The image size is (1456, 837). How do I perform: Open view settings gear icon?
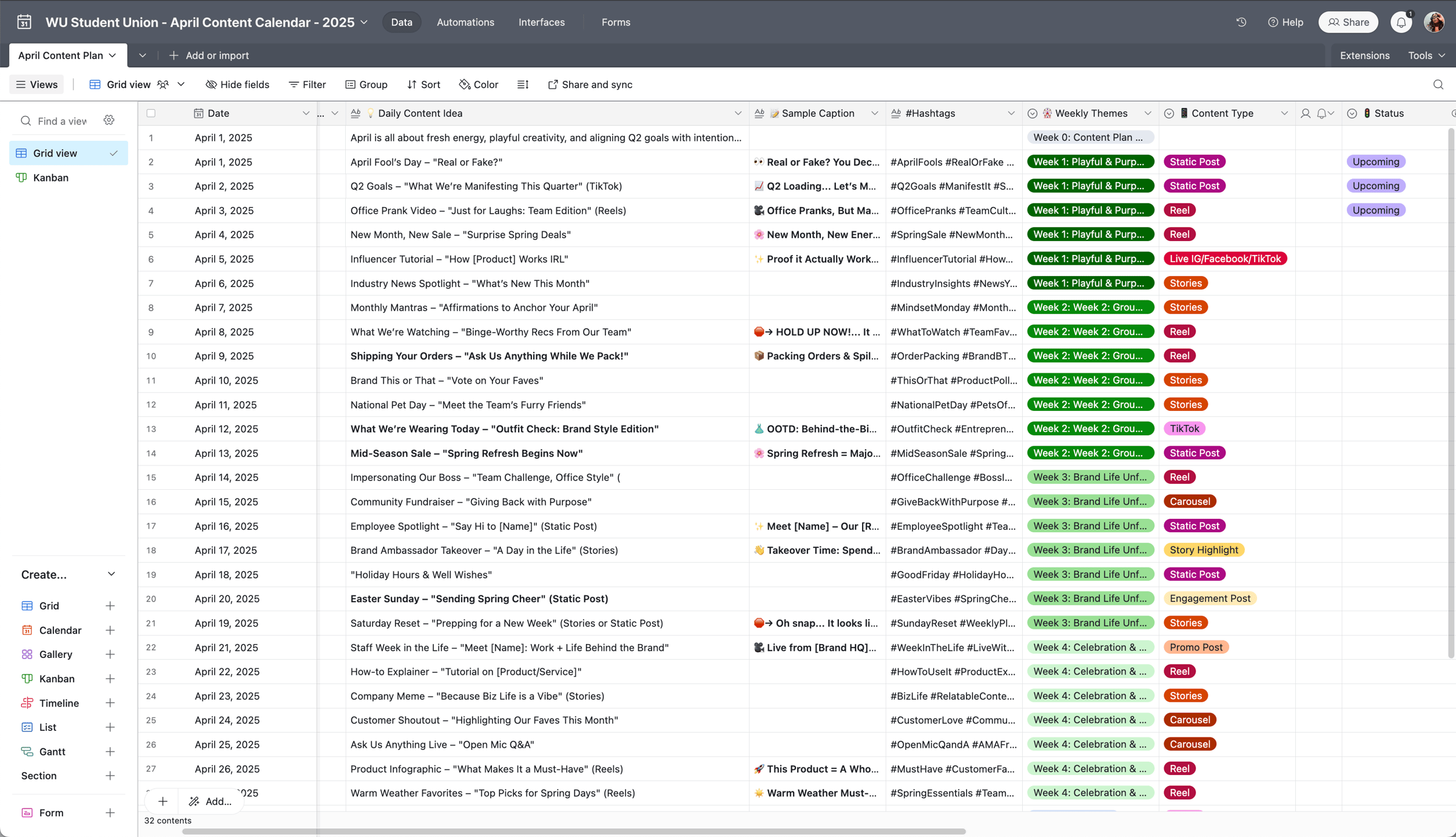tap(109, 120)
